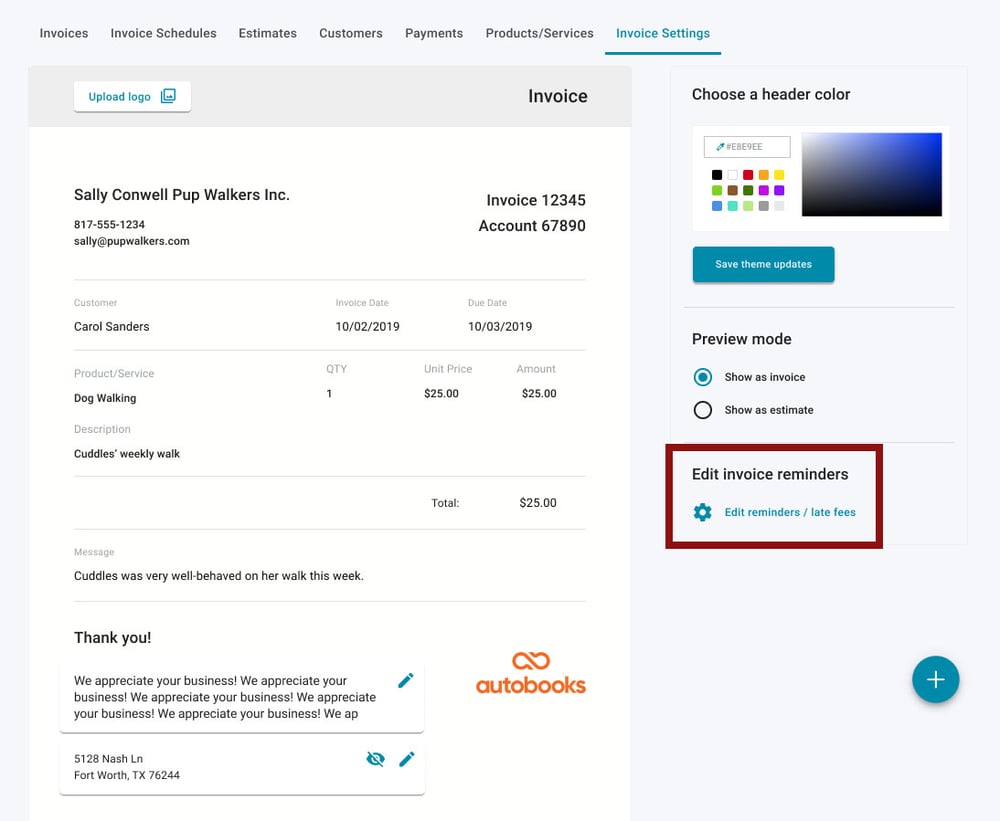Click the color picker icon in the hex field
This screenshot has height=821, width=1000.
pos(720,146)
